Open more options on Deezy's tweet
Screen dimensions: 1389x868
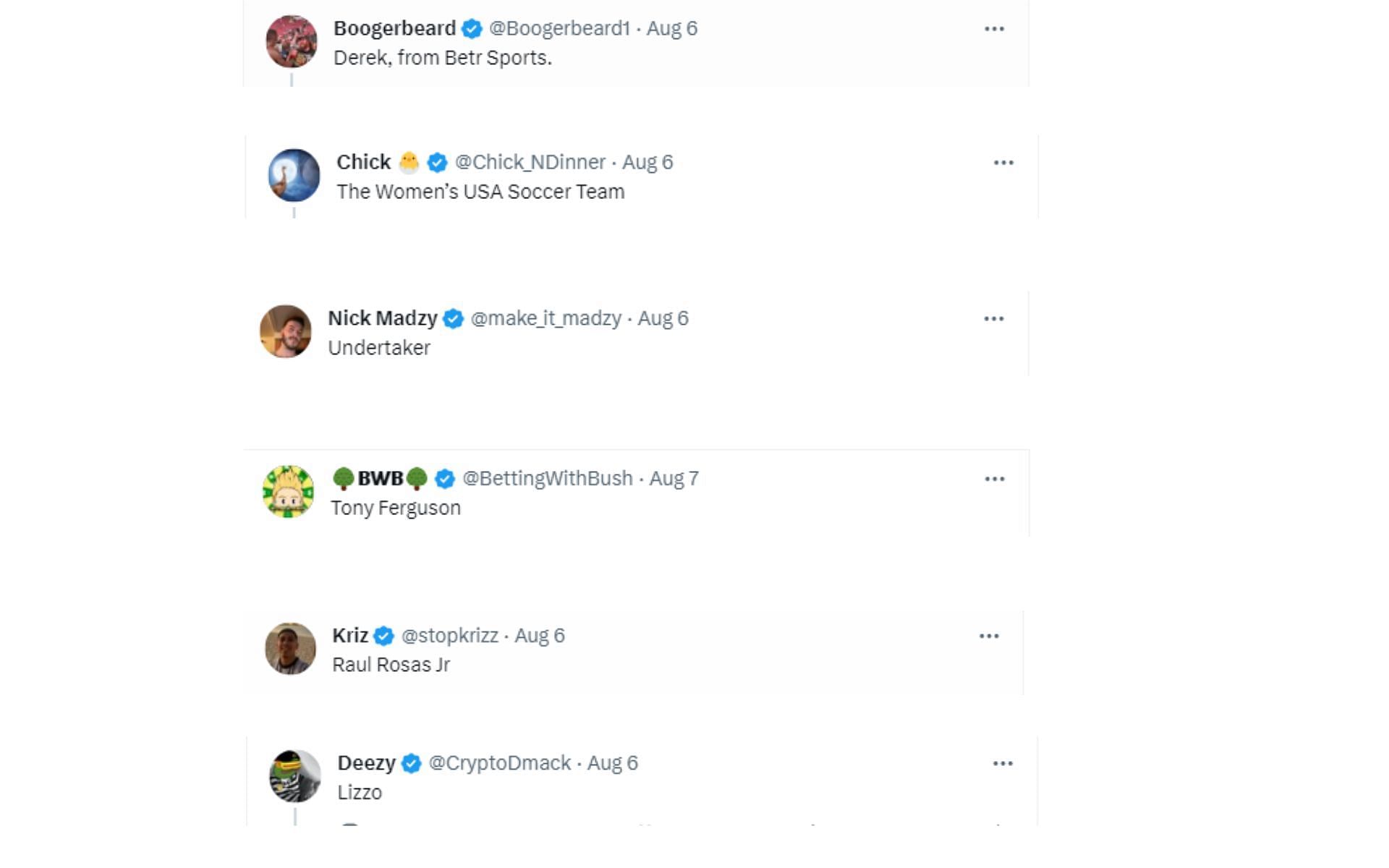(1002, 764)
